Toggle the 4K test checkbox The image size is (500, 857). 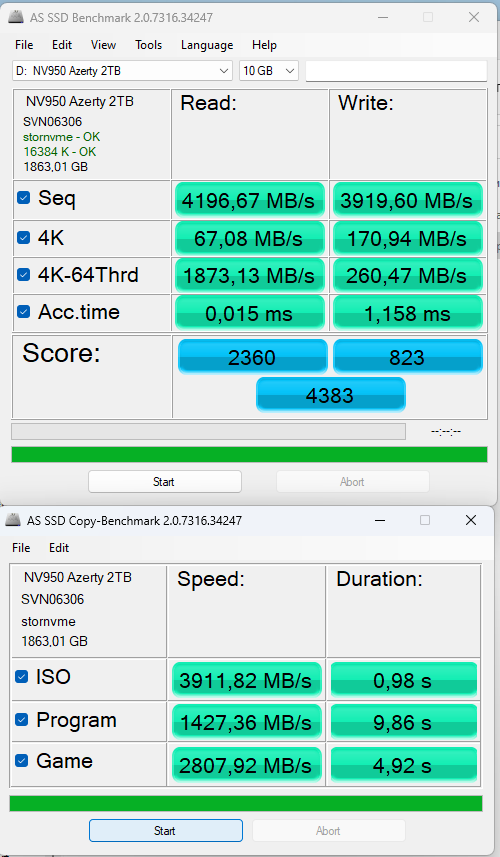23,237
